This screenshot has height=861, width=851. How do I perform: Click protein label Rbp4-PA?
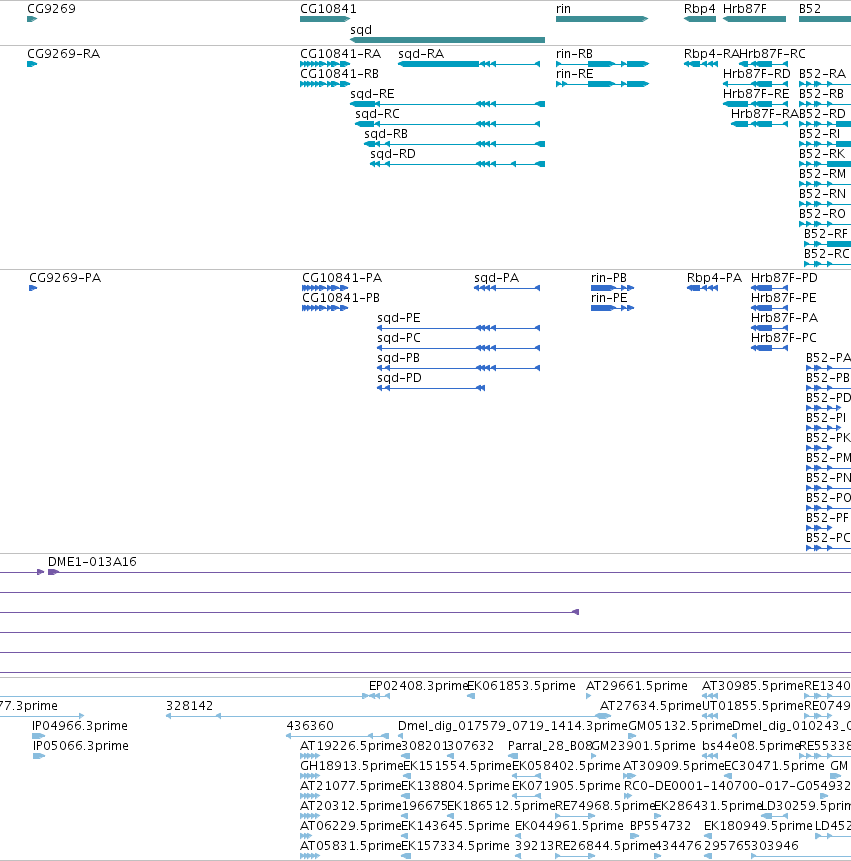714,278
